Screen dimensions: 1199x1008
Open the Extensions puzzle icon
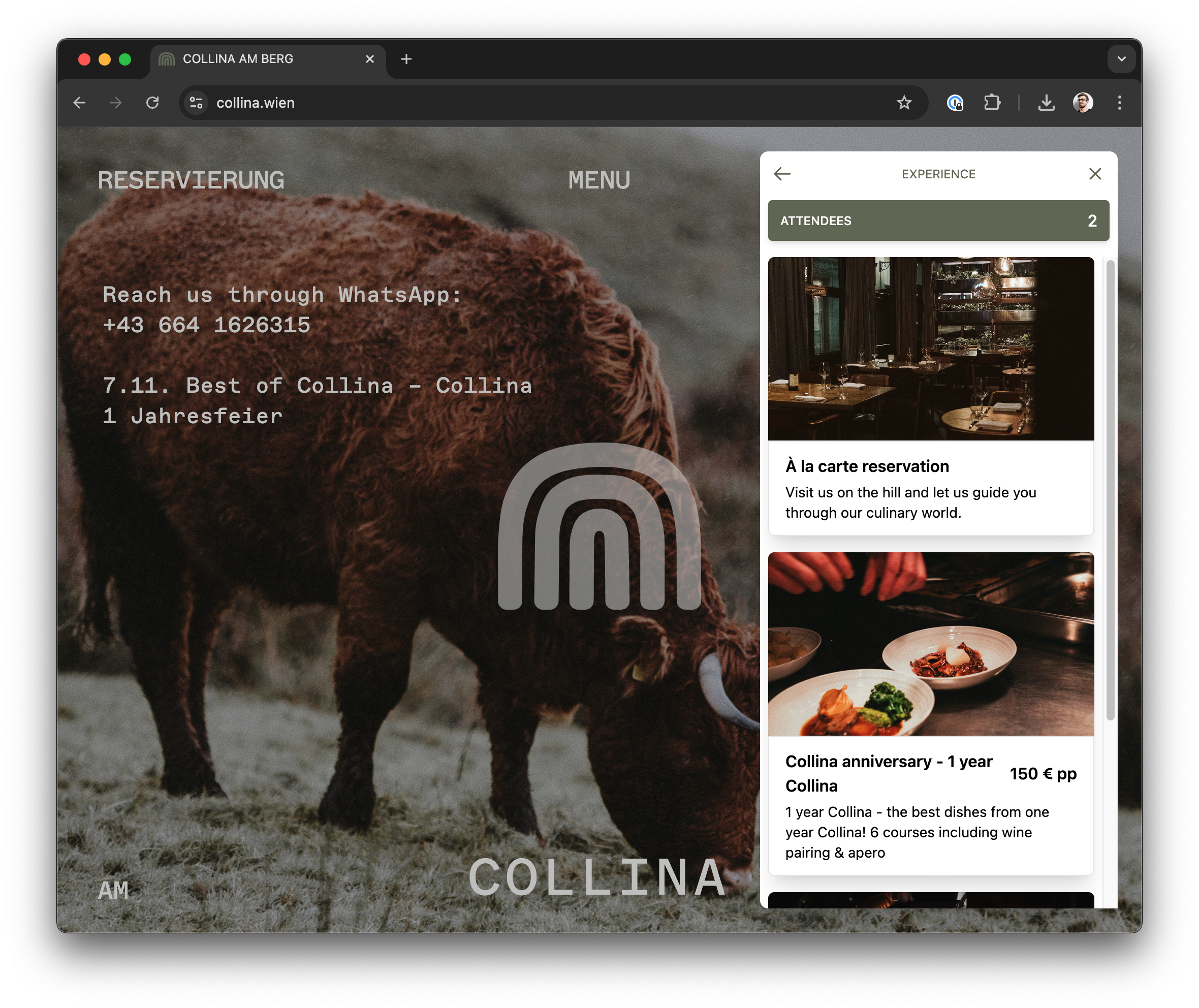[x=992, y=103]
